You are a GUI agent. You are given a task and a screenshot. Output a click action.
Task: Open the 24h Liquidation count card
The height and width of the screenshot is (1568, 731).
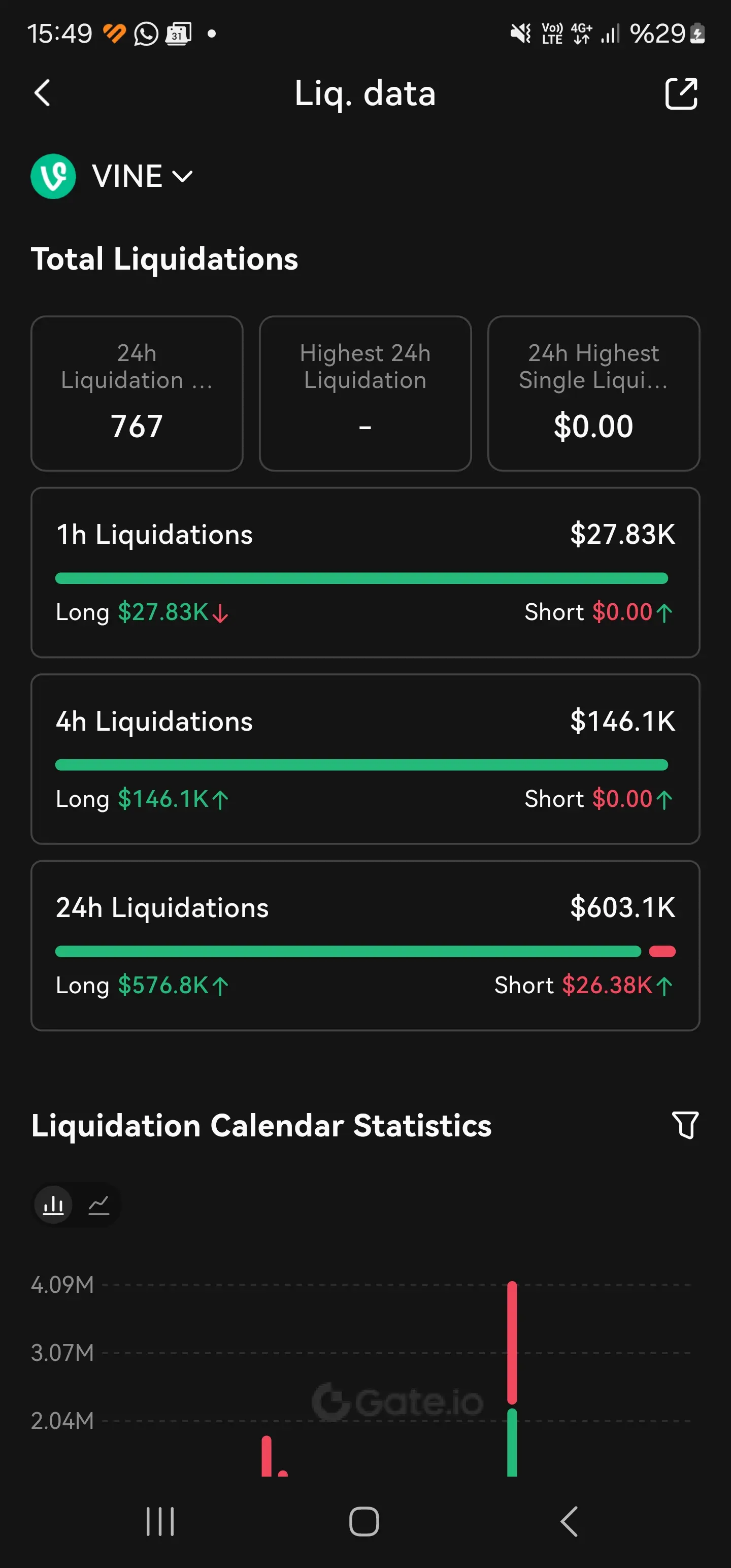137,393
